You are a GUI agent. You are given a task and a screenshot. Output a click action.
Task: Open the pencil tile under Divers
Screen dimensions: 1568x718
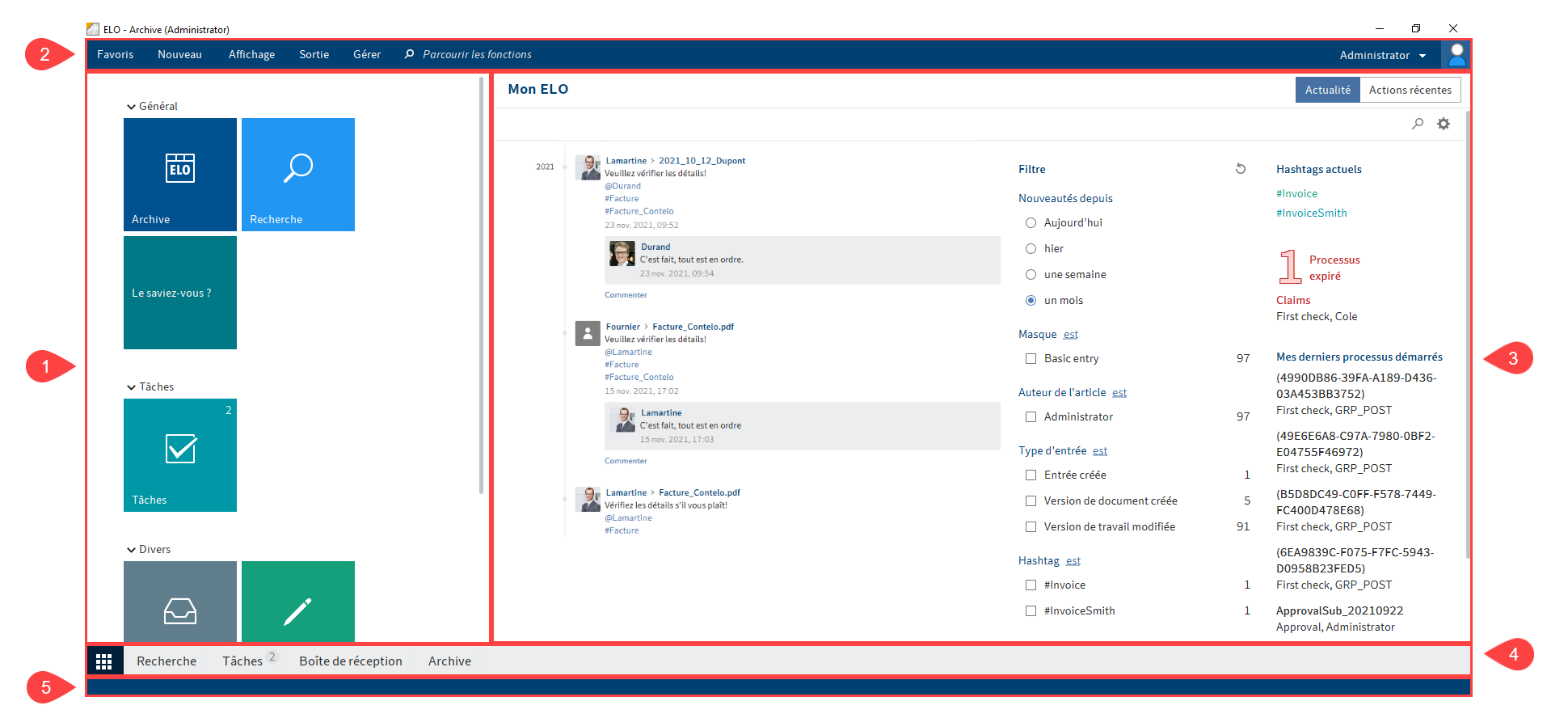(x=298, y=602)
